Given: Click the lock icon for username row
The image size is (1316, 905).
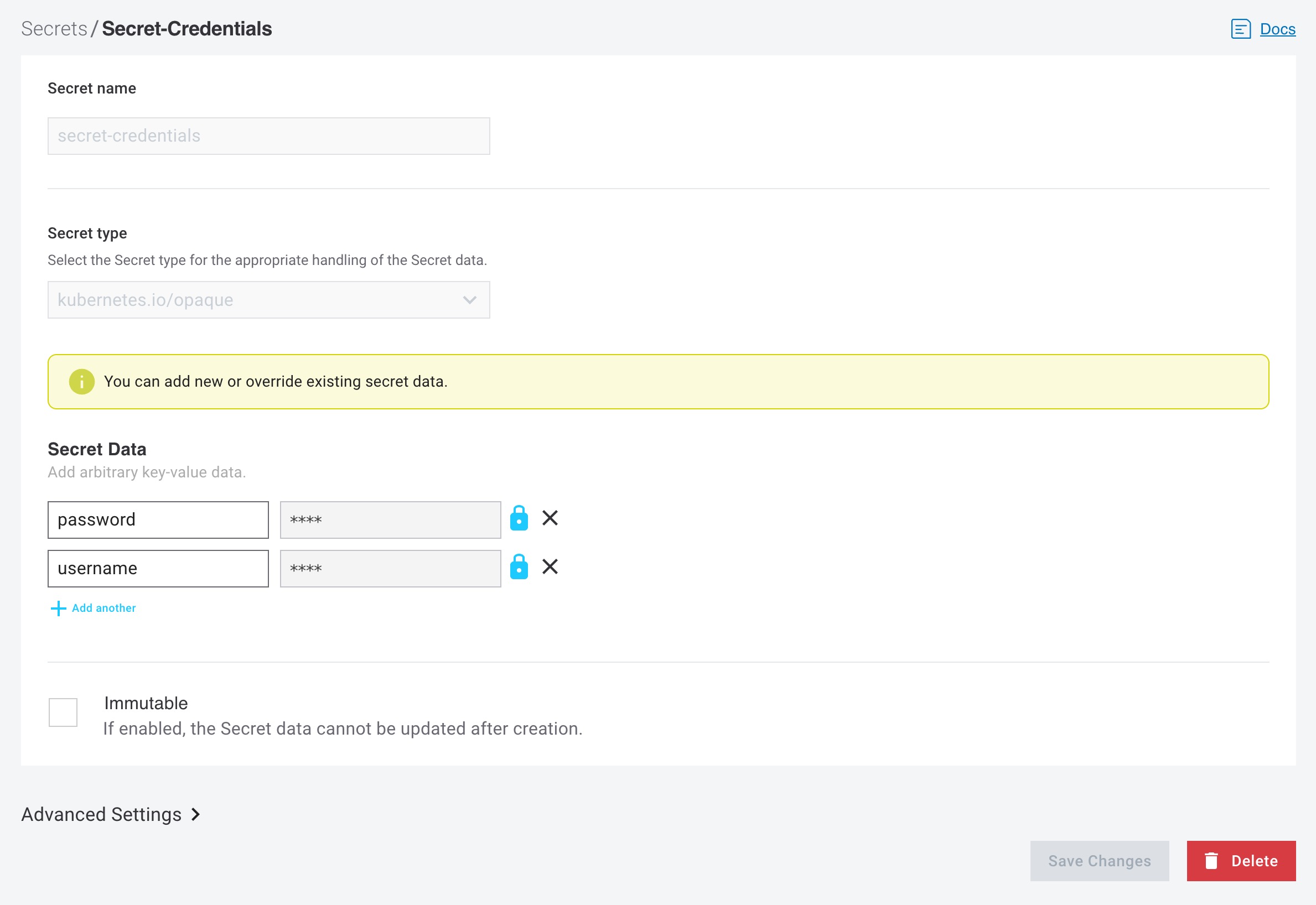Looking at the screenshot, I should click(519, 567).
